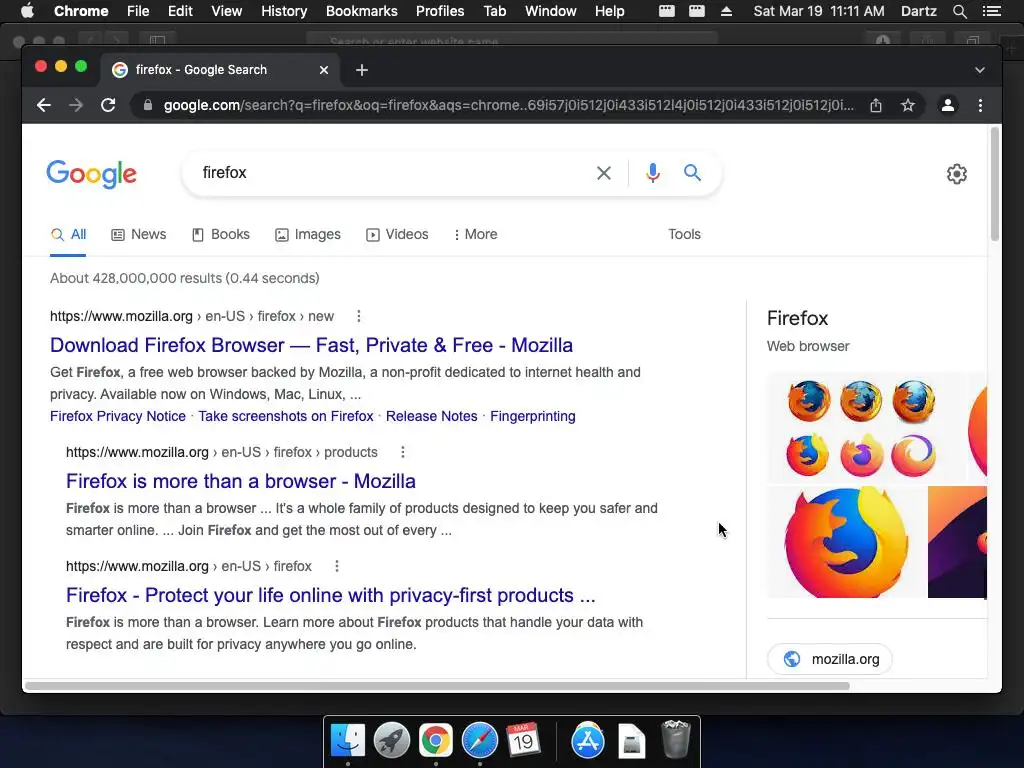1024x768 pixels.
Task: Open Spotlight search in menu bar
Action: 959,11
